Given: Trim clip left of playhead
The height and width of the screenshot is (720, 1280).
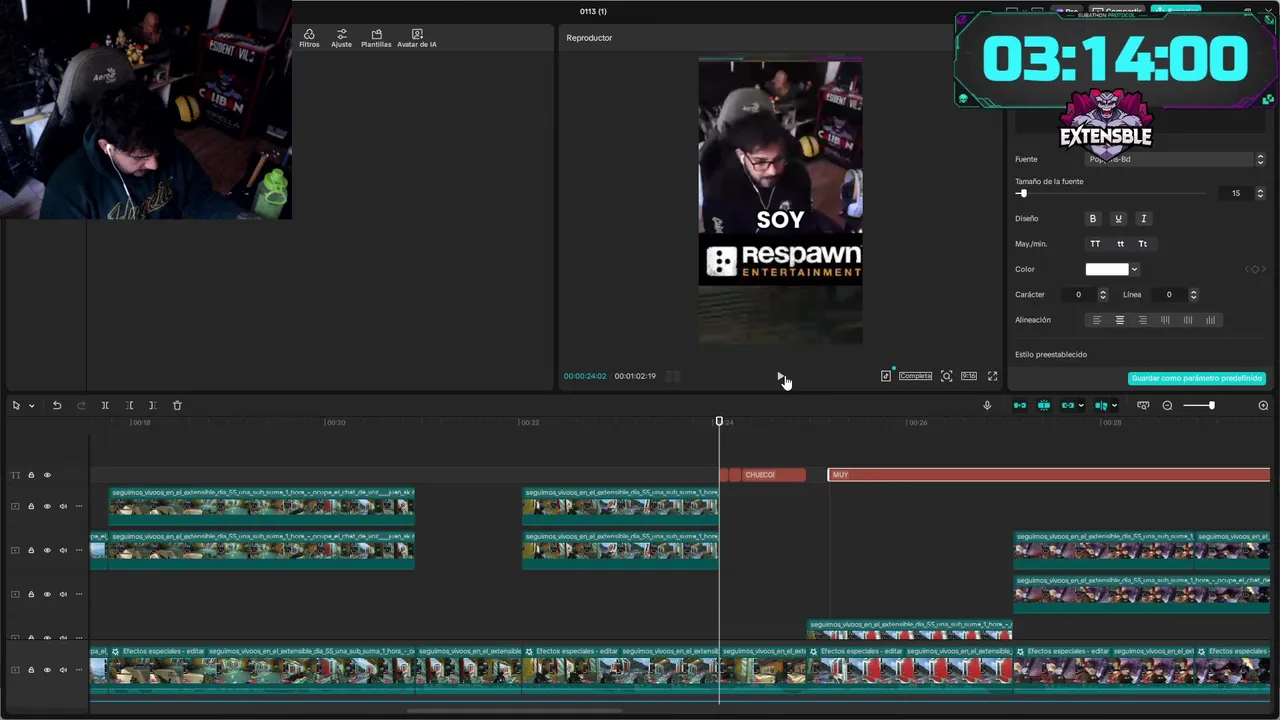Looking at the screenshot, I should pyautogui.click(x=129, y=405).
